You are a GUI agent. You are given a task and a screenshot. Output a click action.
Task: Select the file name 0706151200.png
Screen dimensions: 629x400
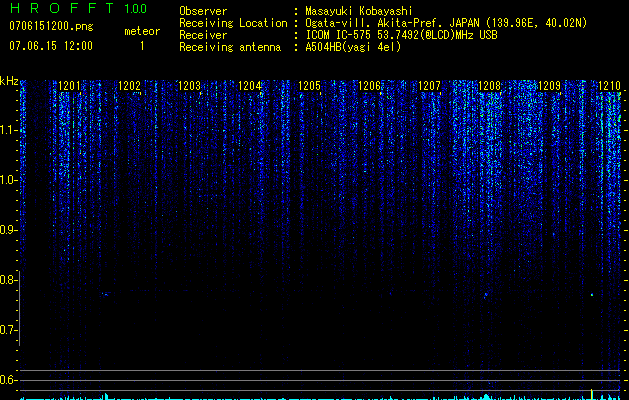(x=51, y=27)
